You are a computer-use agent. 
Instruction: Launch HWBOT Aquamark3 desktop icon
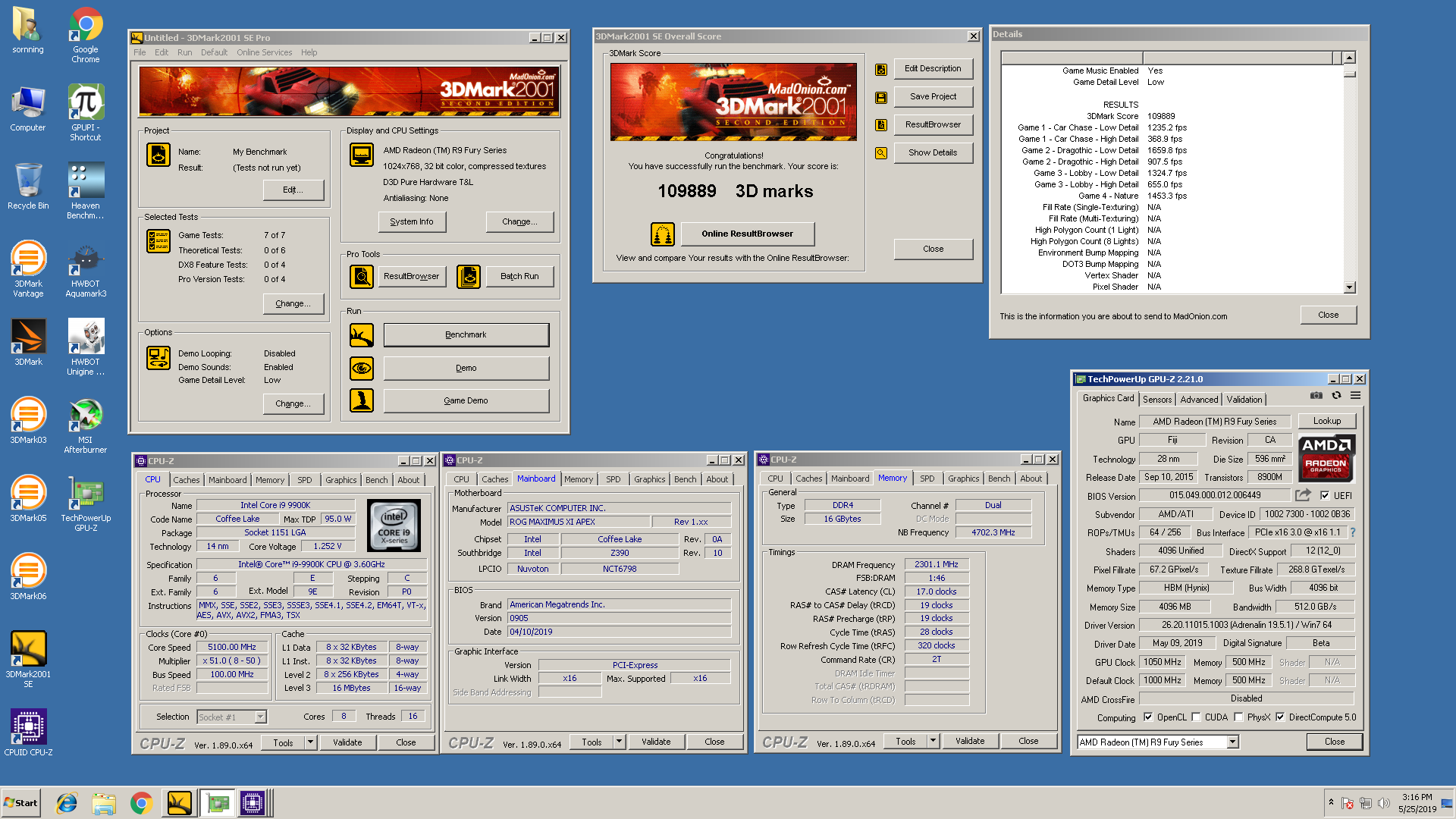click(86, 268)
